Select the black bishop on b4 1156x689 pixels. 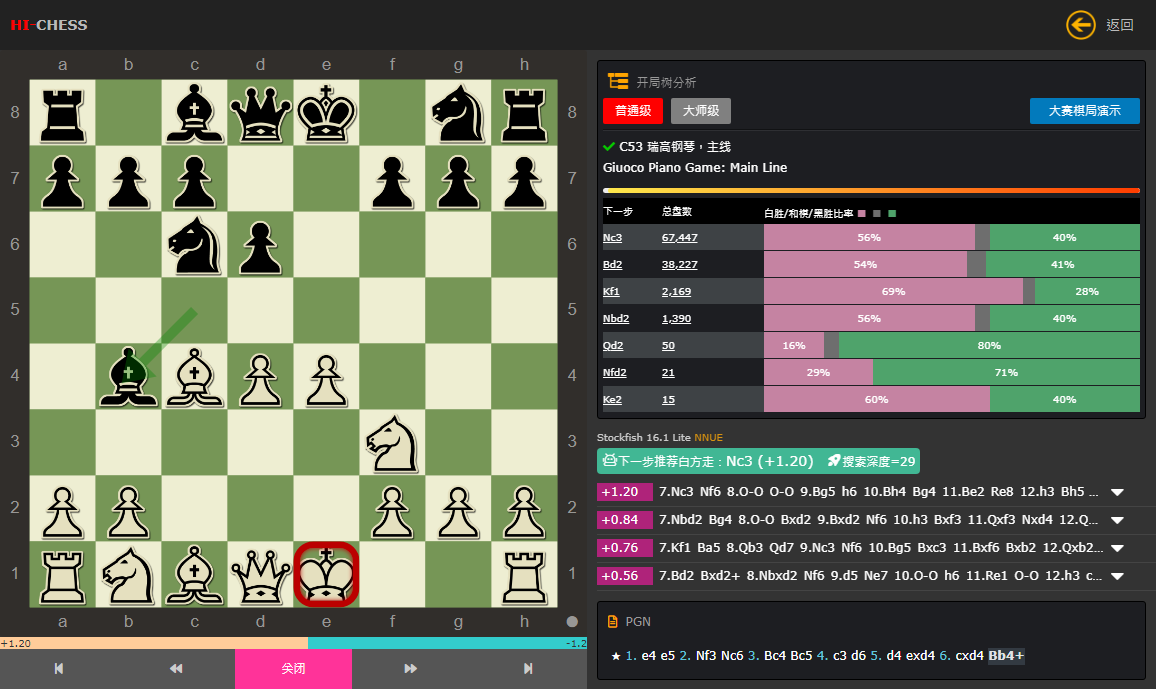coord(128,377)
